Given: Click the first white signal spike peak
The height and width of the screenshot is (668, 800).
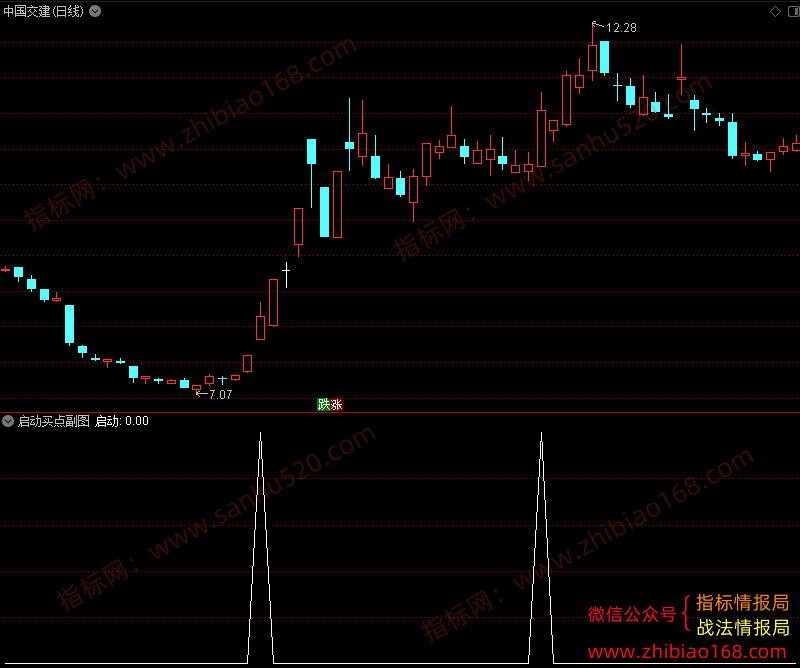Looking at the screenshot, I should 260,435.
